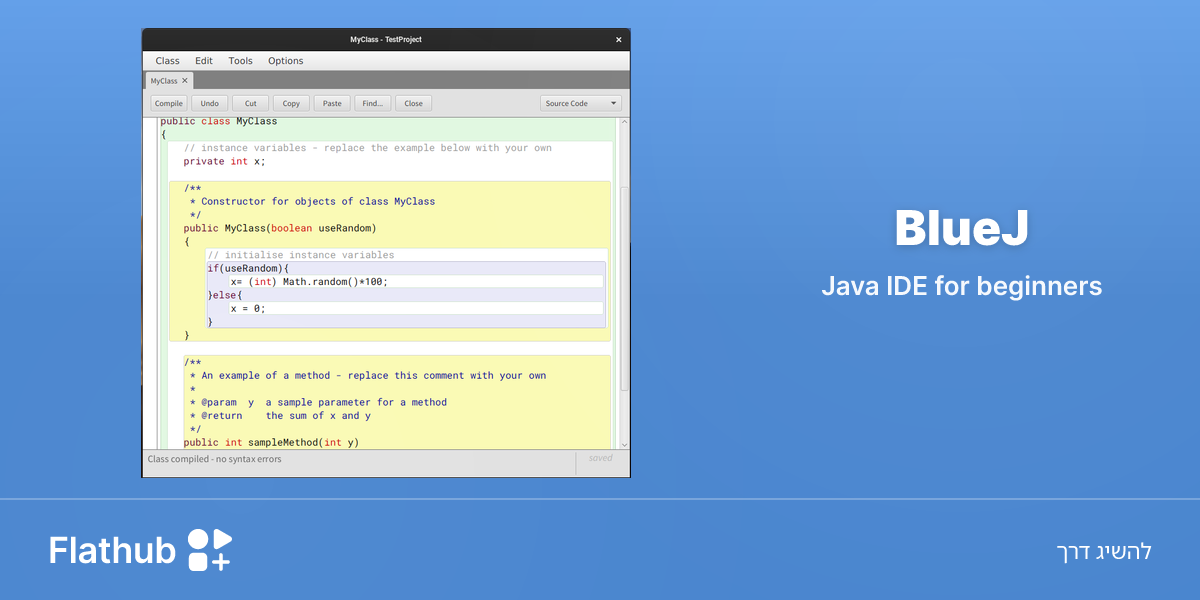Image resolution: width=1200 pixels, height=600 pixels.
Task: Click status message "Class compiled - no syntax errors"
Action: (x=215, y=459)
